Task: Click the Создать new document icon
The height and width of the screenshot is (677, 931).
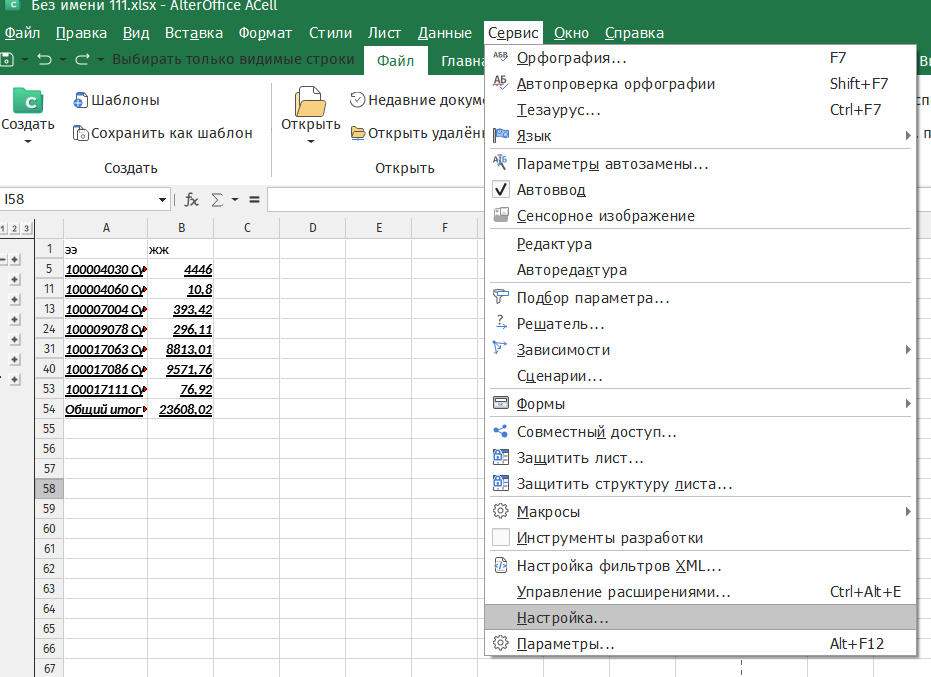Action: click(28, 103)
